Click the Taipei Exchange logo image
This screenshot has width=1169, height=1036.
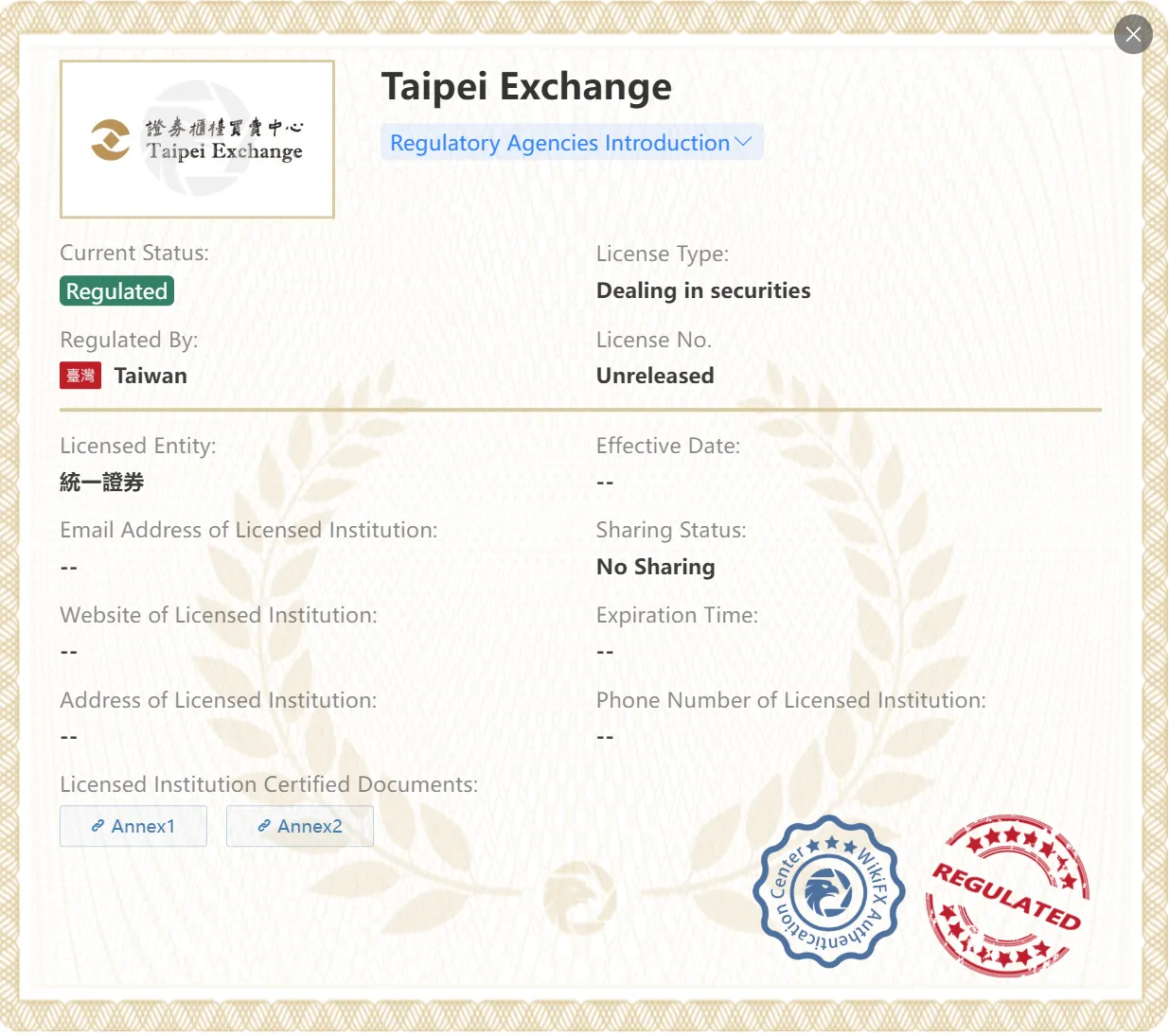197,139
